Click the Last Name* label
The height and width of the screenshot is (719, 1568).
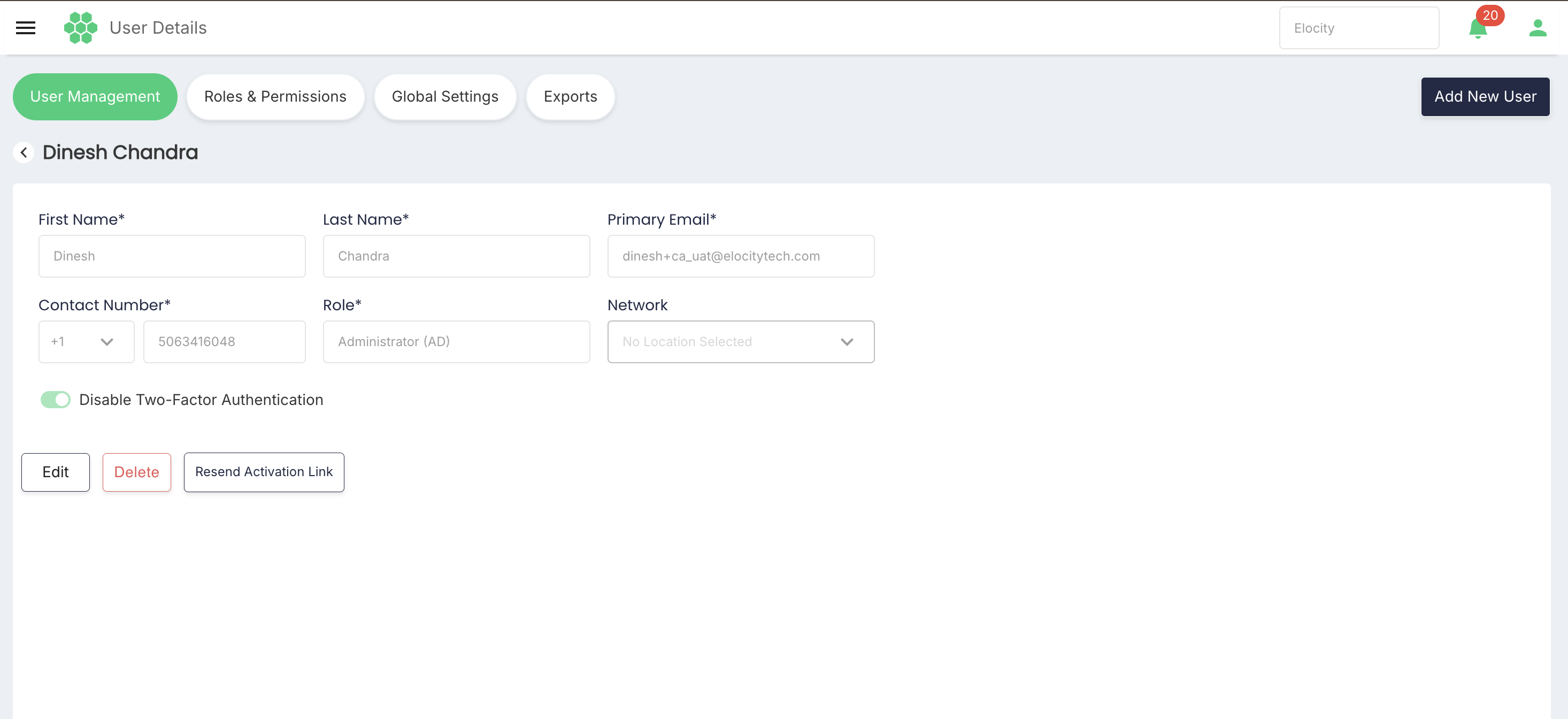pyautogui.click(x=366, y=219)
